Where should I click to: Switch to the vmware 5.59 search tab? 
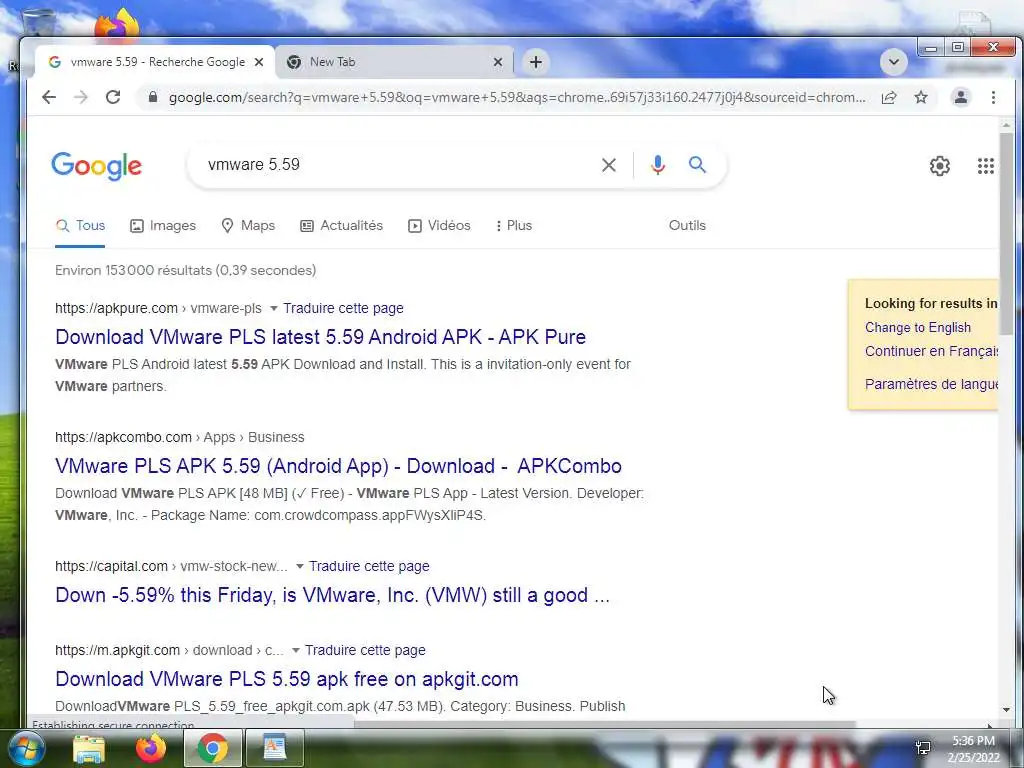tap(155, 62)
